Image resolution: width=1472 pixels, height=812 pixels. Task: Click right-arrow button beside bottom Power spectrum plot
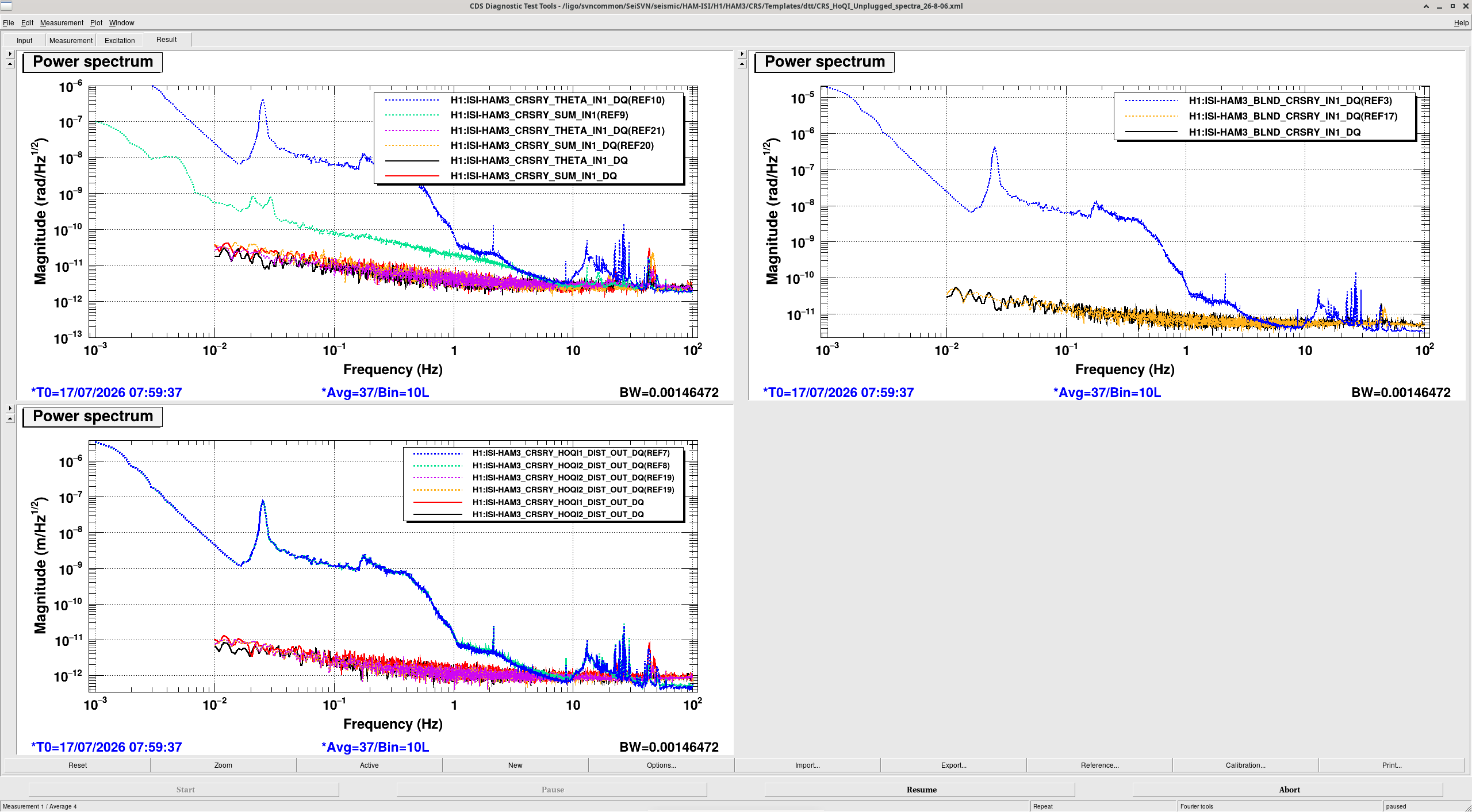[x=10, y=409]
